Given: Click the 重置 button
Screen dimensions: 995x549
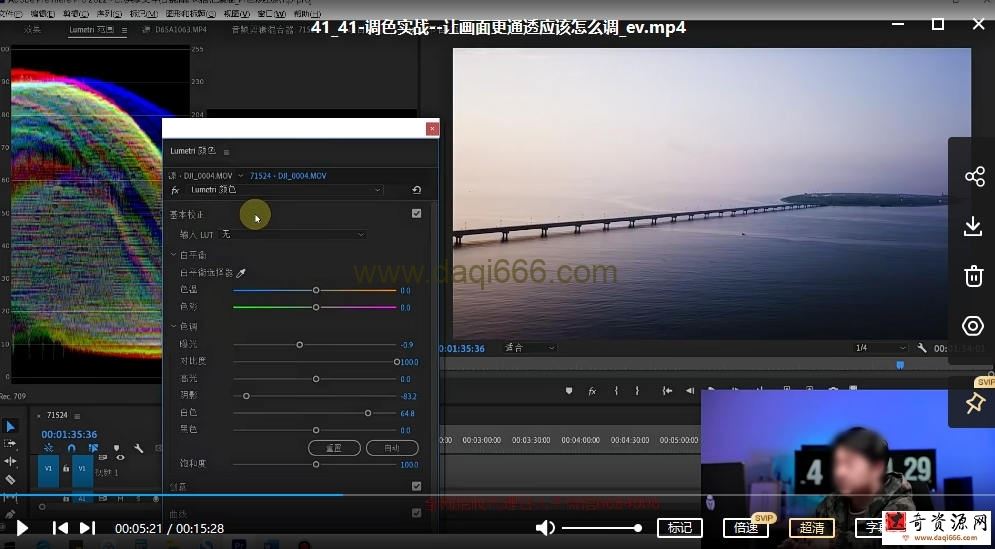Looking at the screenshot, I should [334, 447].
